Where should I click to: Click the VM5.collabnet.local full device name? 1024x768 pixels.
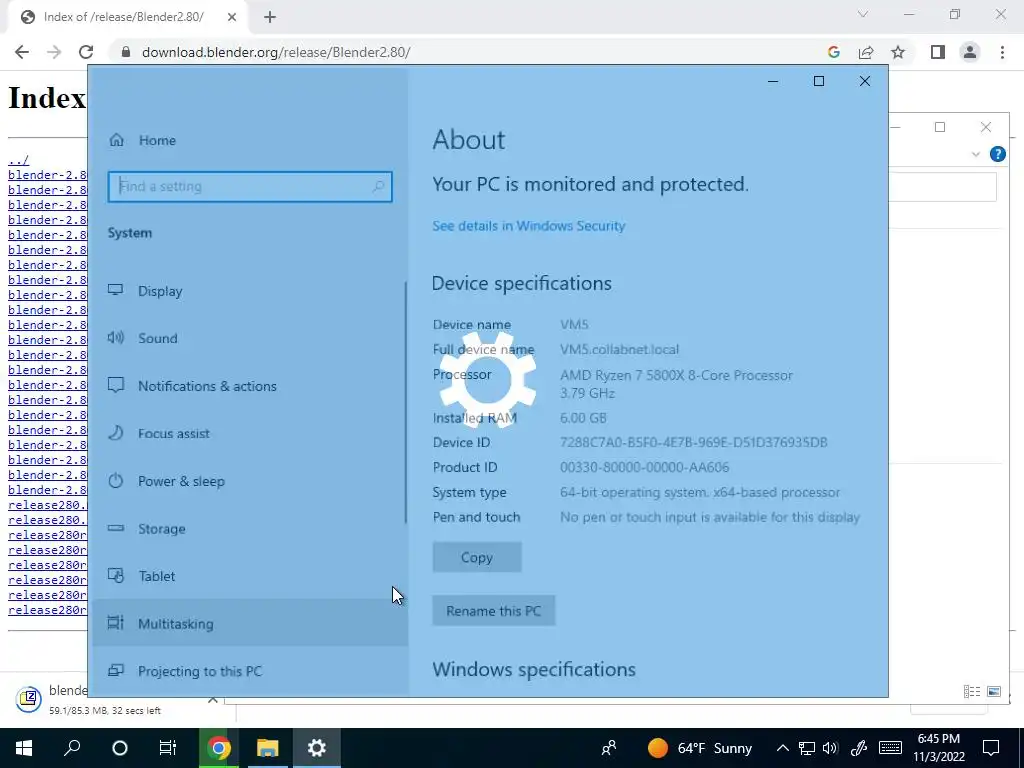tap(619, 349)
